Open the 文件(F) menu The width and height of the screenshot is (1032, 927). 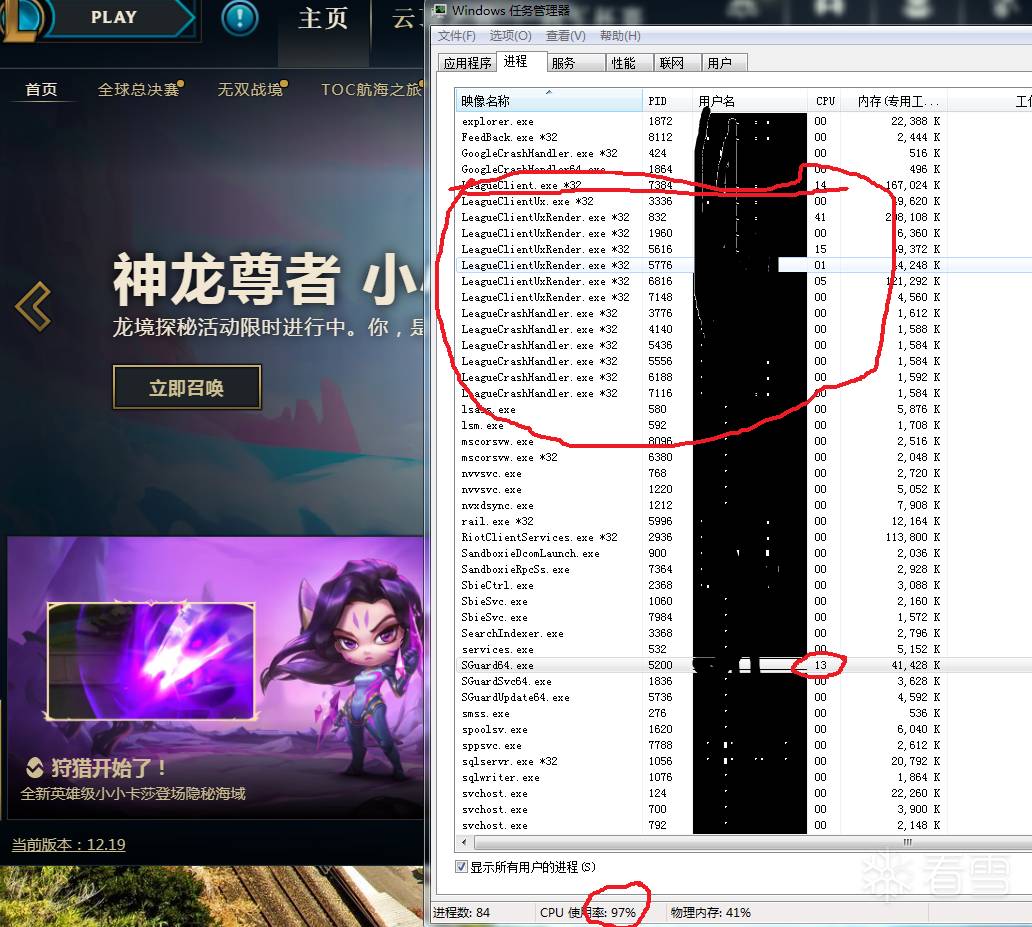click(457, 36)
